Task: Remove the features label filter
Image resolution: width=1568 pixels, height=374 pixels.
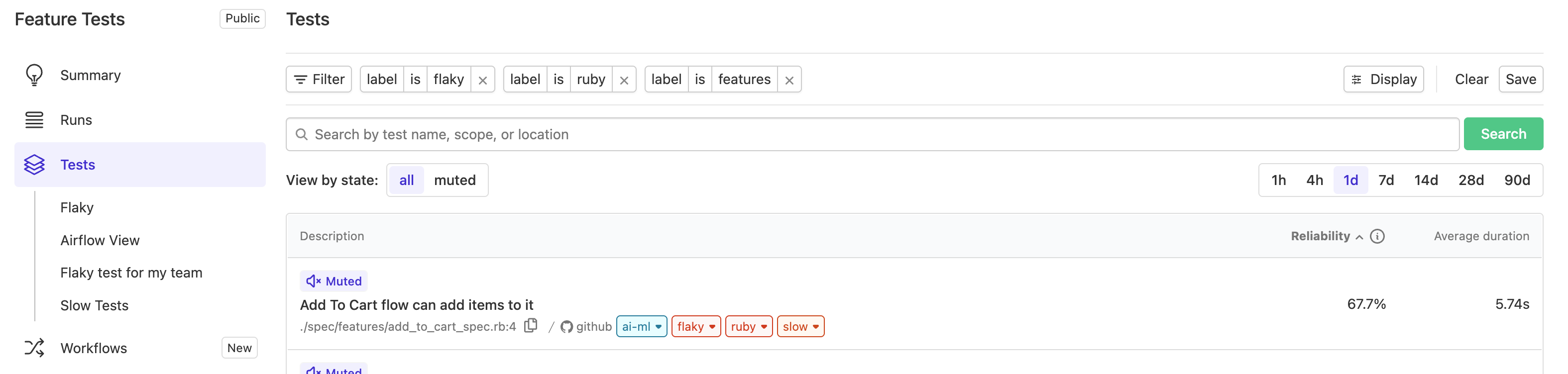Action: click(x=789, y=80)
